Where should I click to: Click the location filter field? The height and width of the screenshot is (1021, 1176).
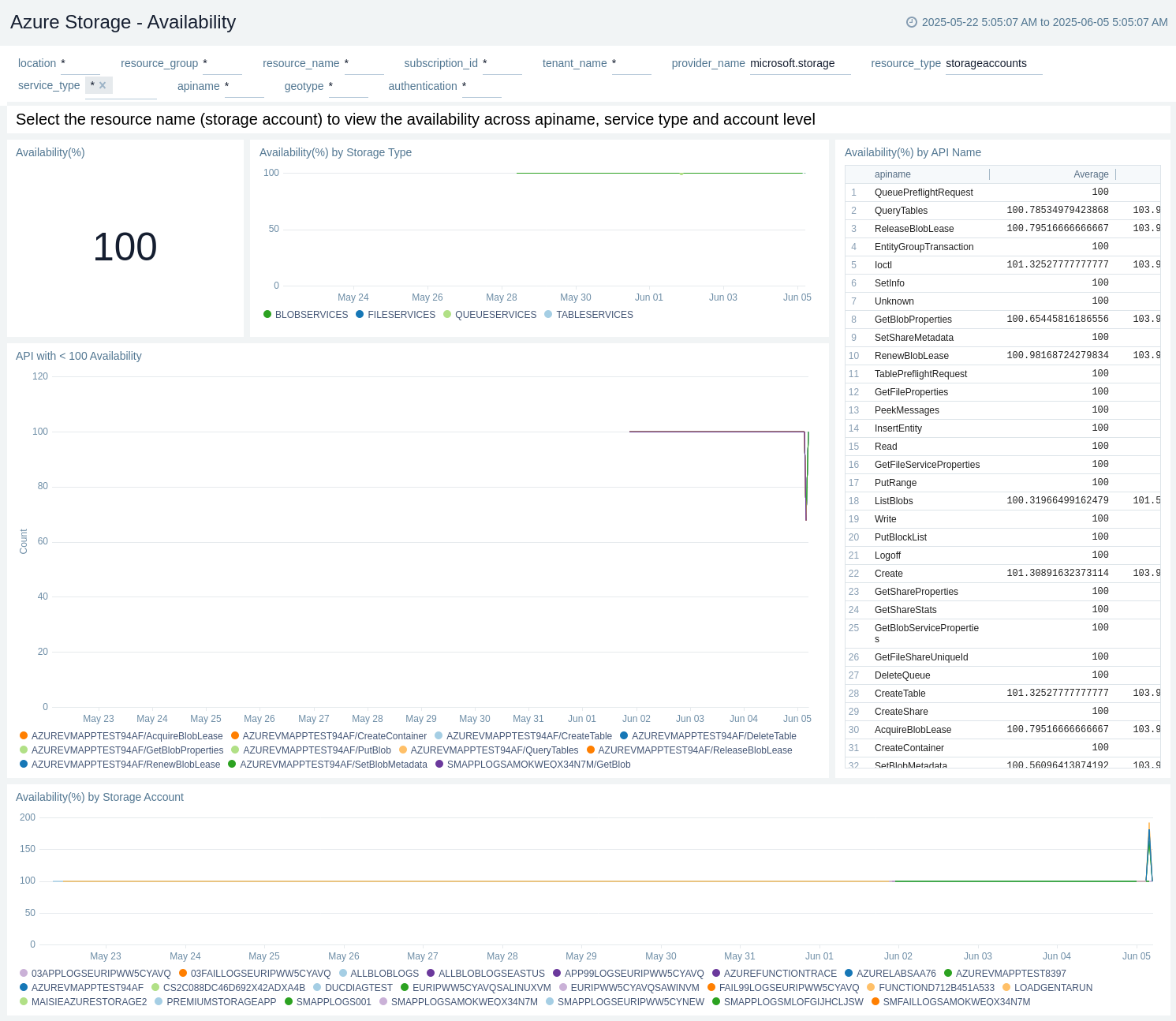[80, 63]
